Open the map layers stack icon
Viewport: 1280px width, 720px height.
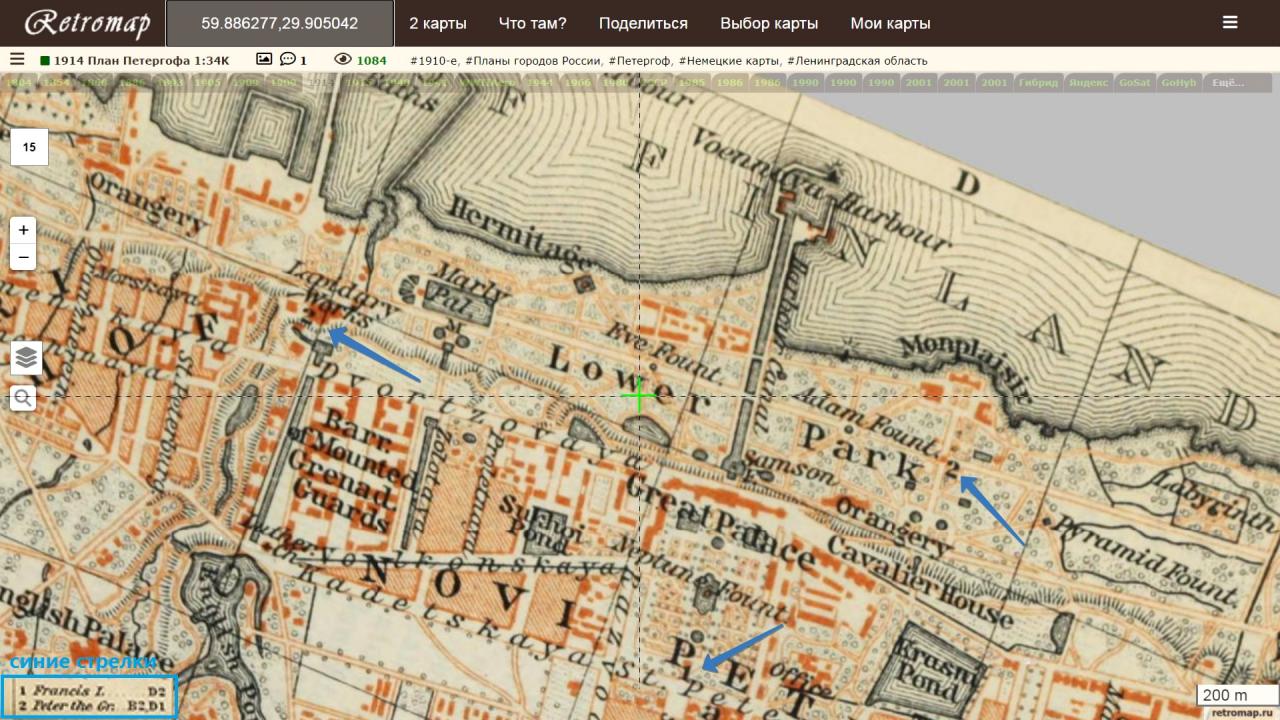[26, 357]
